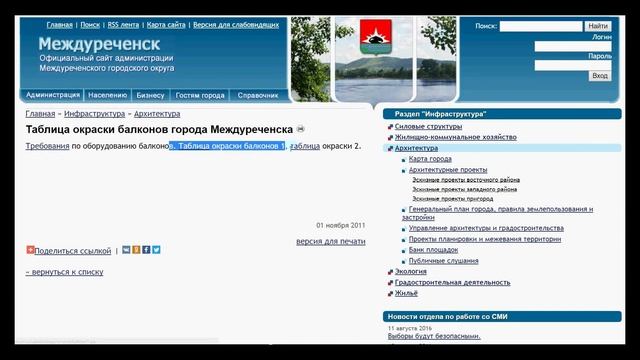
Task: Open news Выборы будут безопасными
Action: [434, 336]
